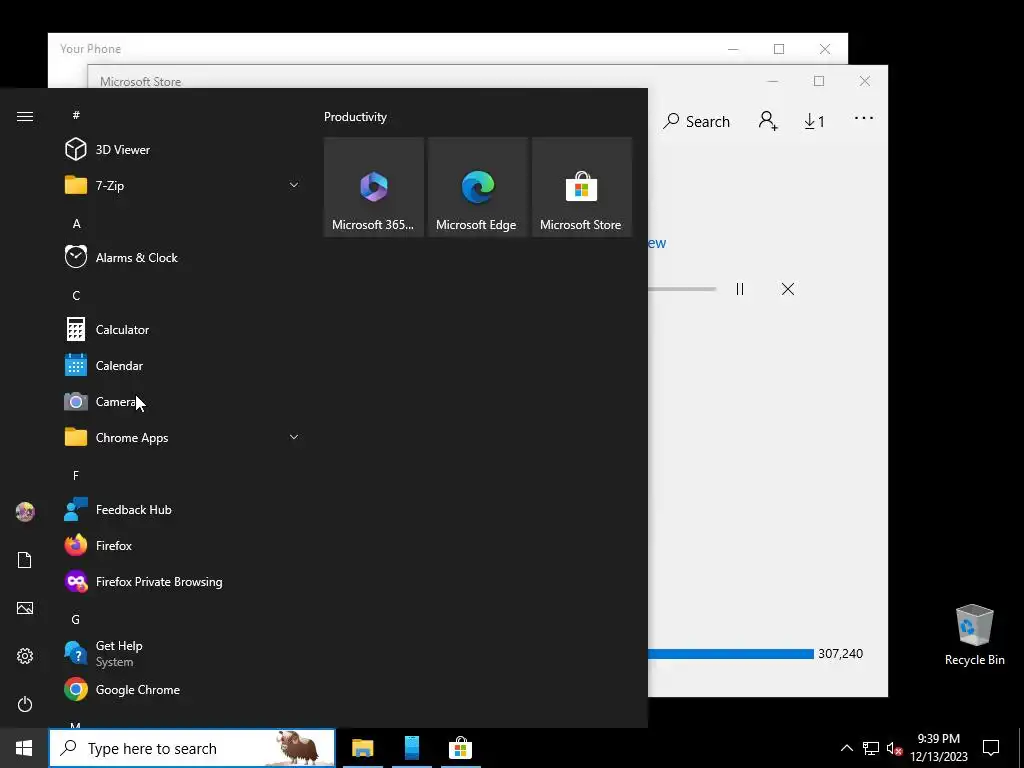Screen dimensions: 1024x768
Task: Click the Microsoft Edge tile
Action: [x=477, y=187]
